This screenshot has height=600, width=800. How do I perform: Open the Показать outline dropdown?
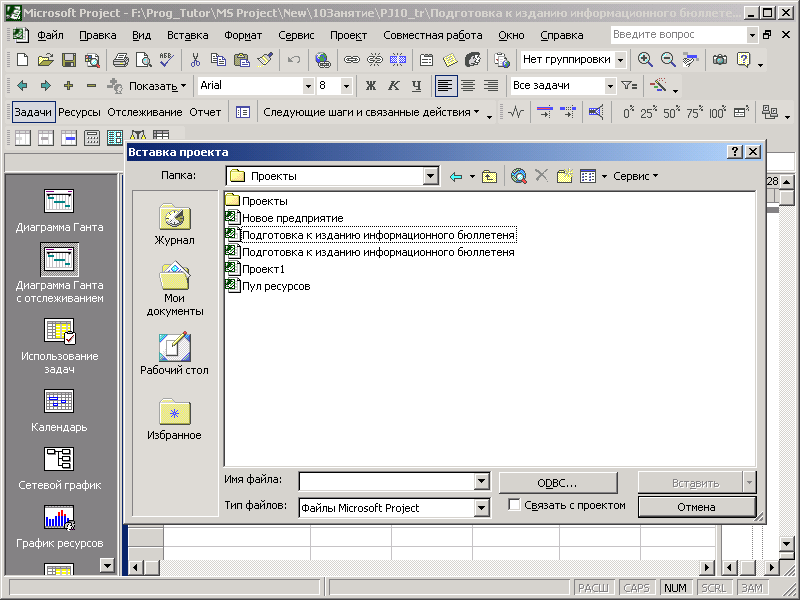coord(157,86)
